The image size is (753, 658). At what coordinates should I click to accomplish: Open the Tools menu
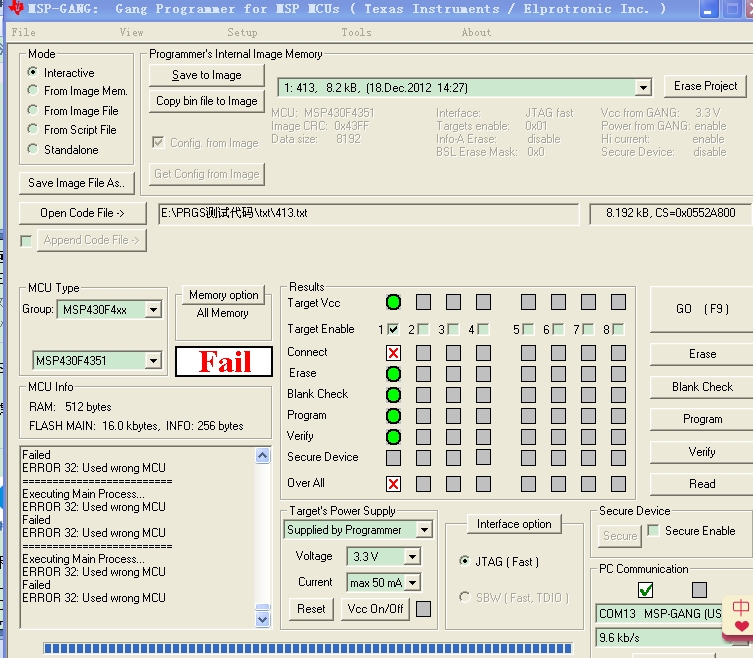point(356,32)
